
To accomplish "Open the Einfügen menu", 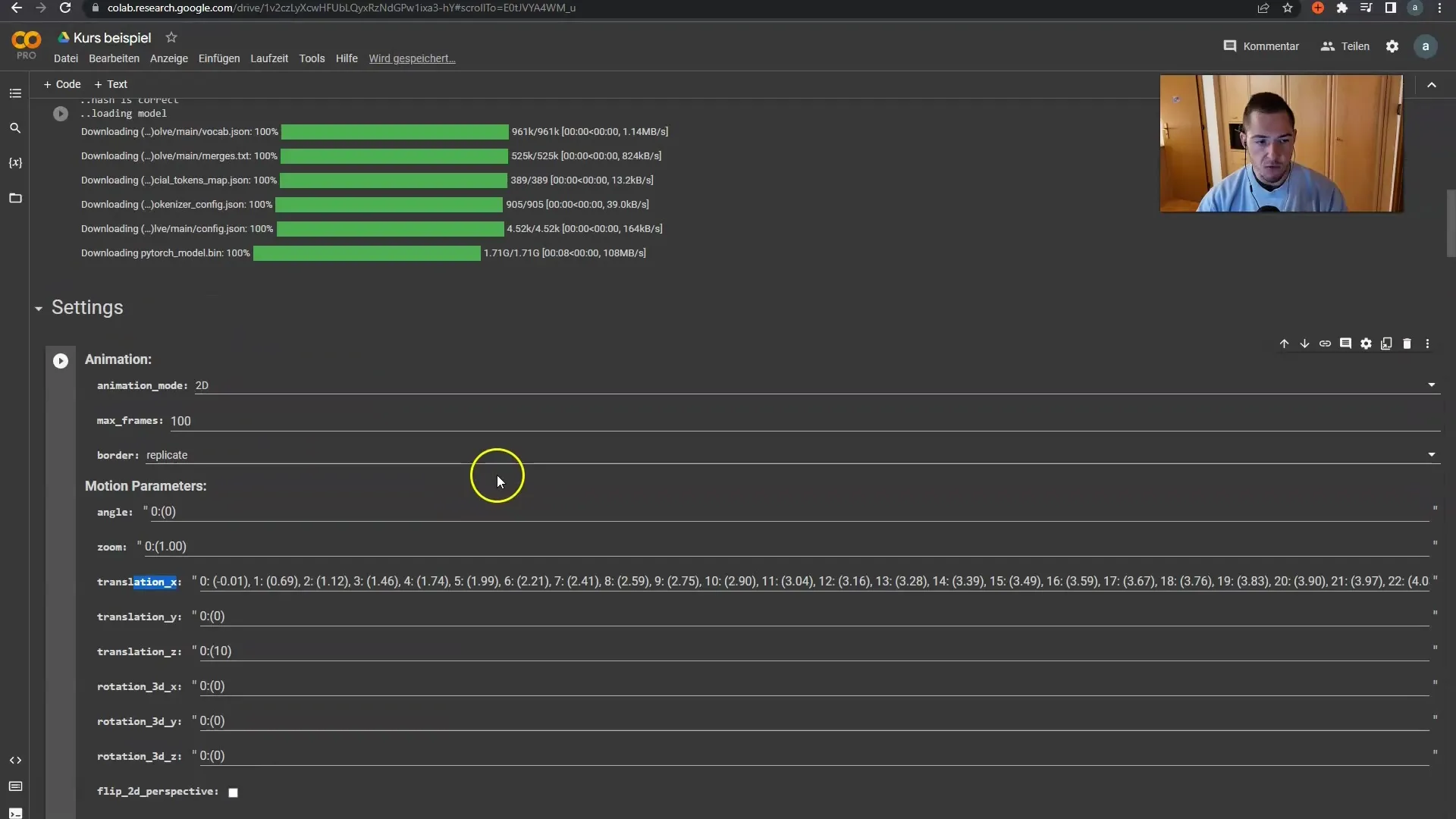I will click(219, 58).
